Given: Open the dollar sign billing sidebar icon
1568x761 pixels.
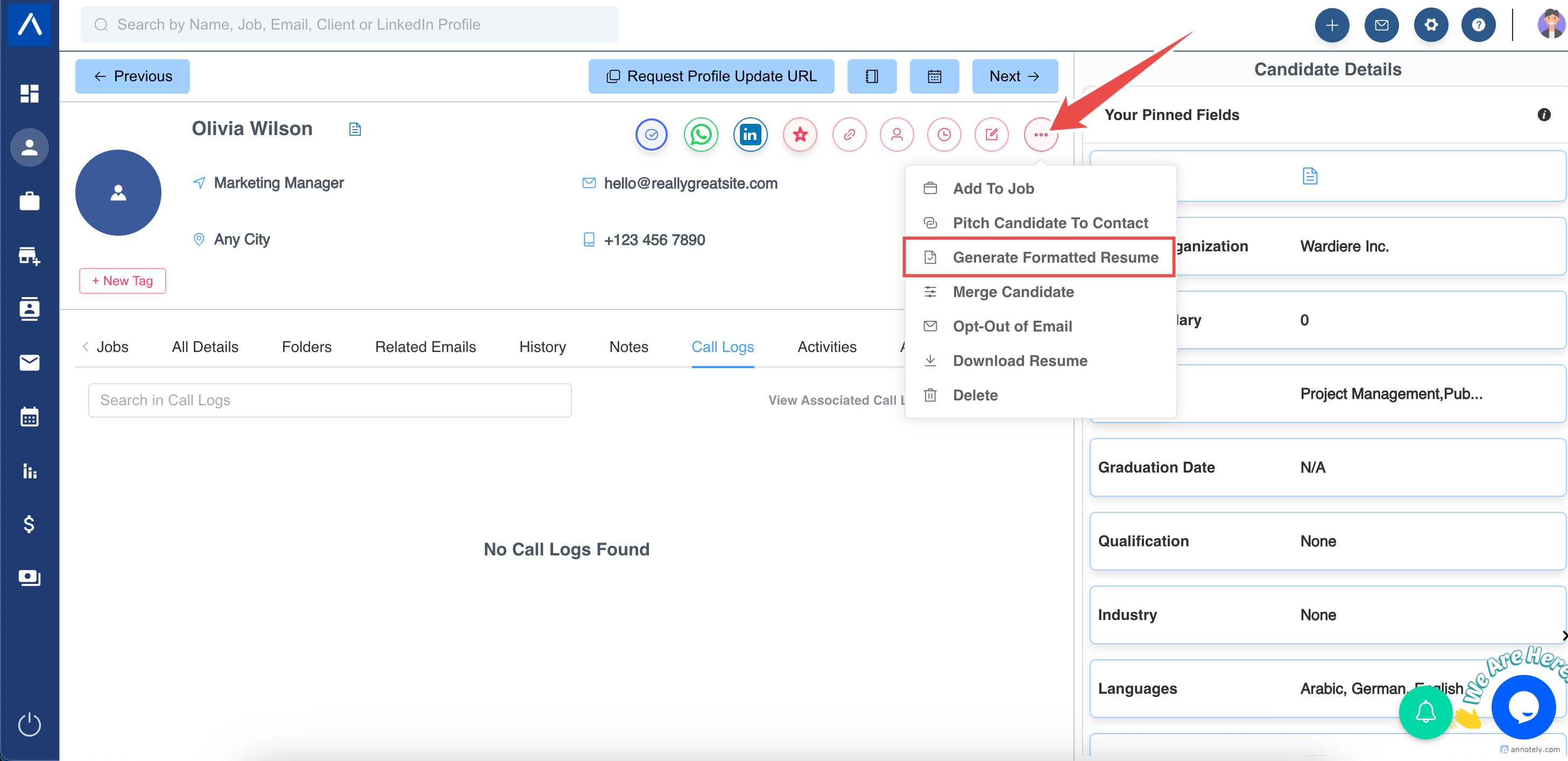Looking at the screenshot, I should (29, 524).
